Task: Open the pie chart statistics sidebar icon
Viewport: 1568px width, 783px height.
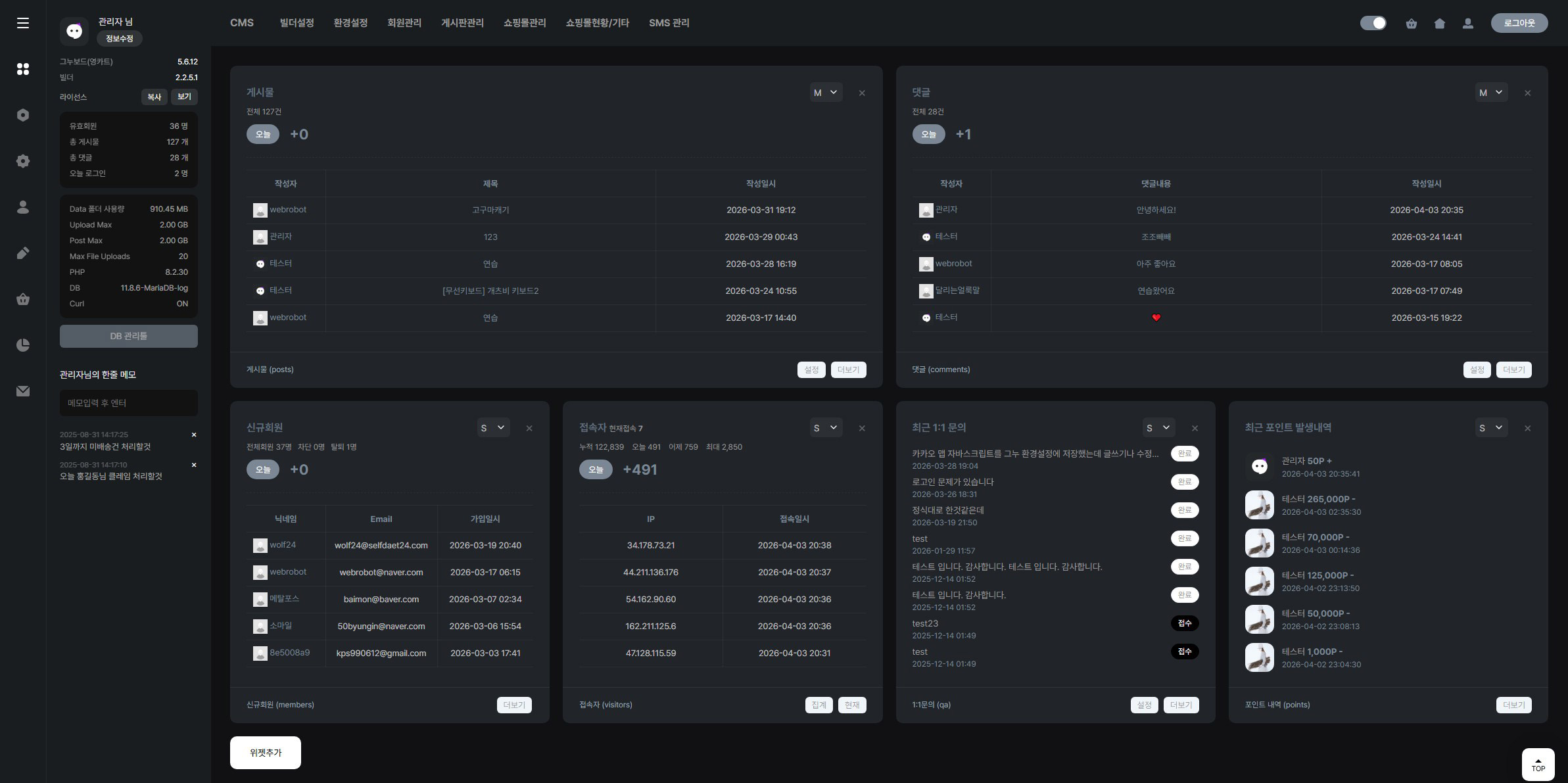Action: pyautogui.click(x=23, y=345)
